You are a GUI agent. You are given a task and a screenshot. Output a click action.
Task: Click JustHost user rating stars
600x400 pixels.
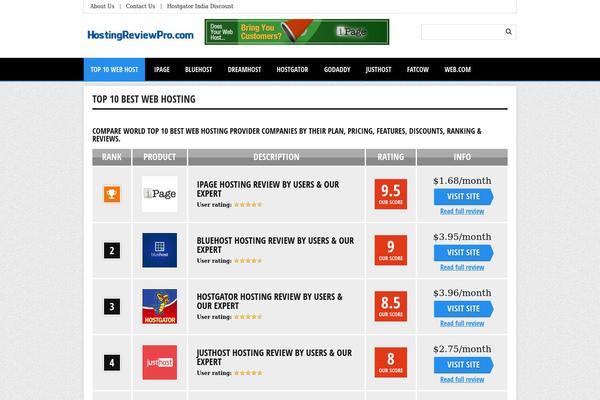click(248, 373)
